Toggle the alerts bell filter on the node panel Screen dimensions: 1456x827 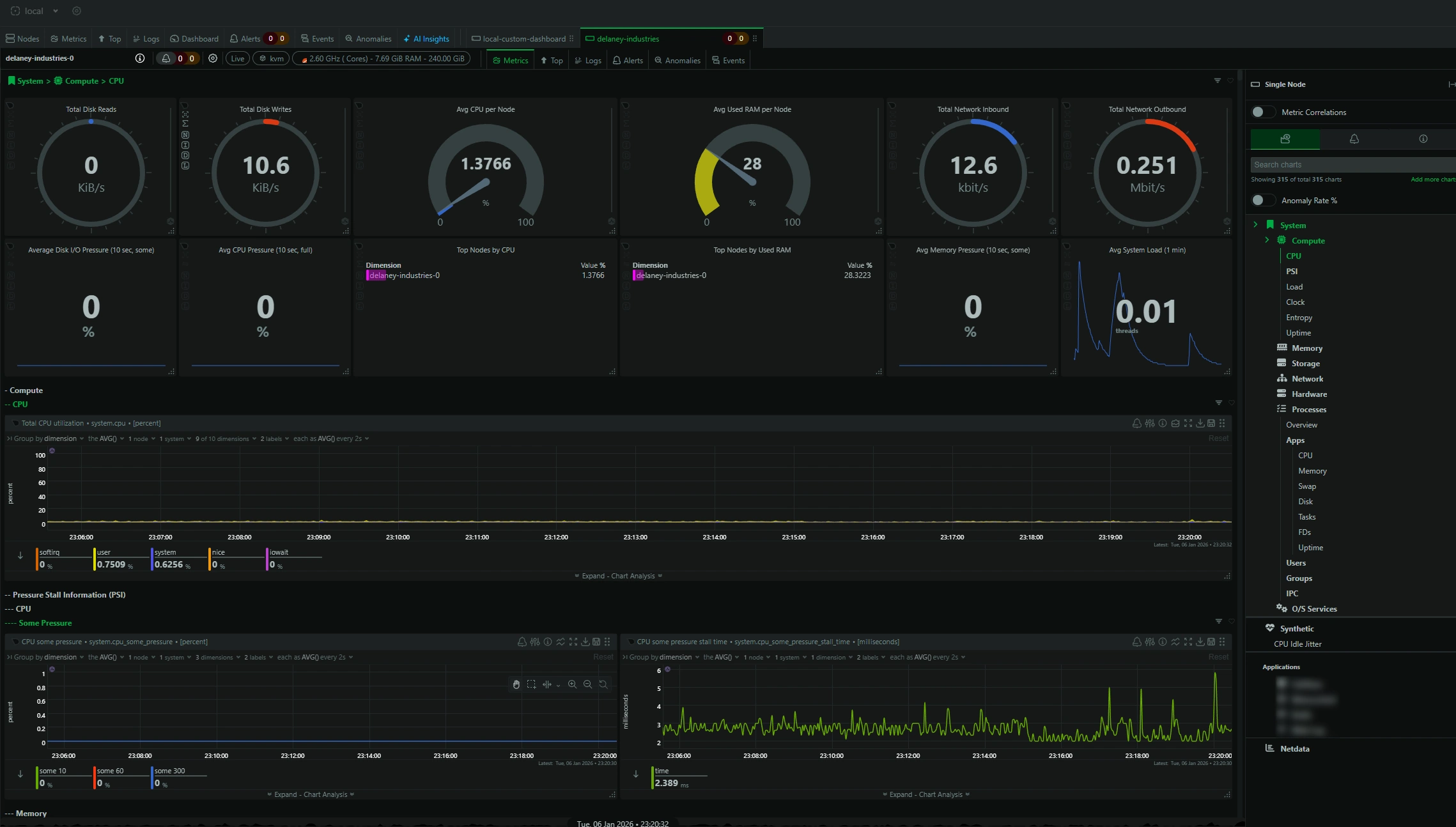(166, 58)
